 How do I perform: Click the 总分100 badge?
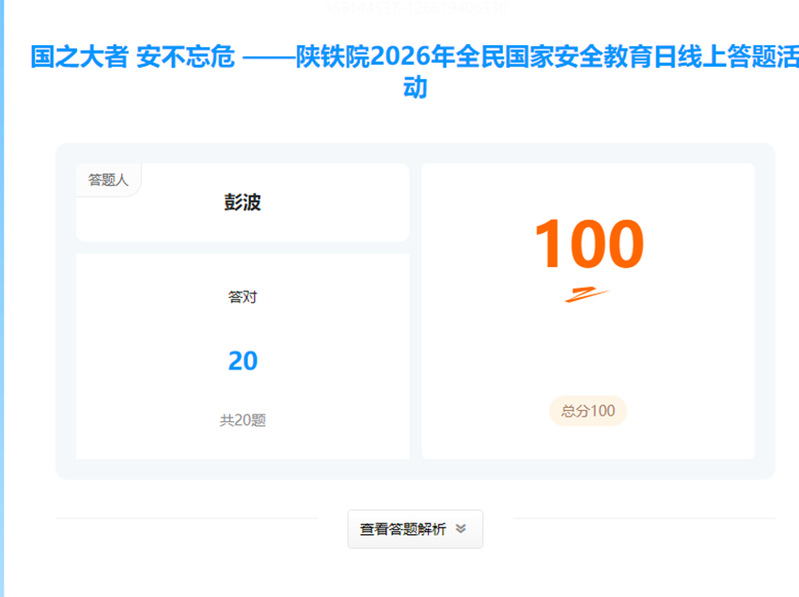[x=588, y=411]
